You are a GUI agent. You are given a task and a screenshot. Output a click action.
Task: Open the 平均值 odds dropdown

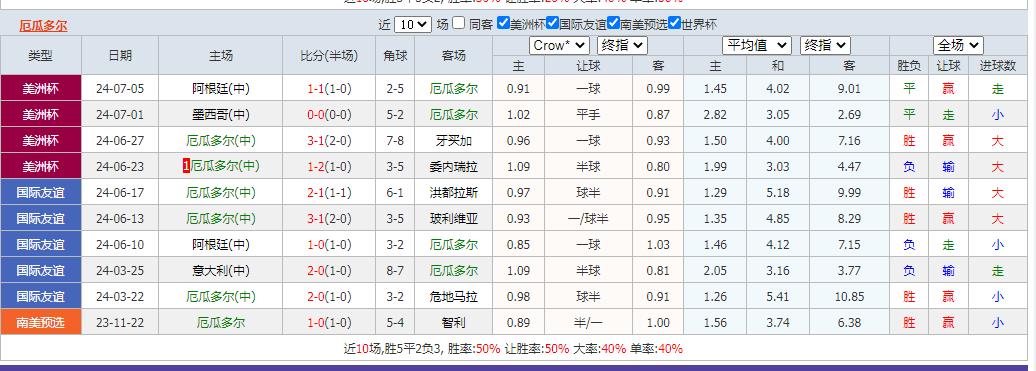point(757,46)
